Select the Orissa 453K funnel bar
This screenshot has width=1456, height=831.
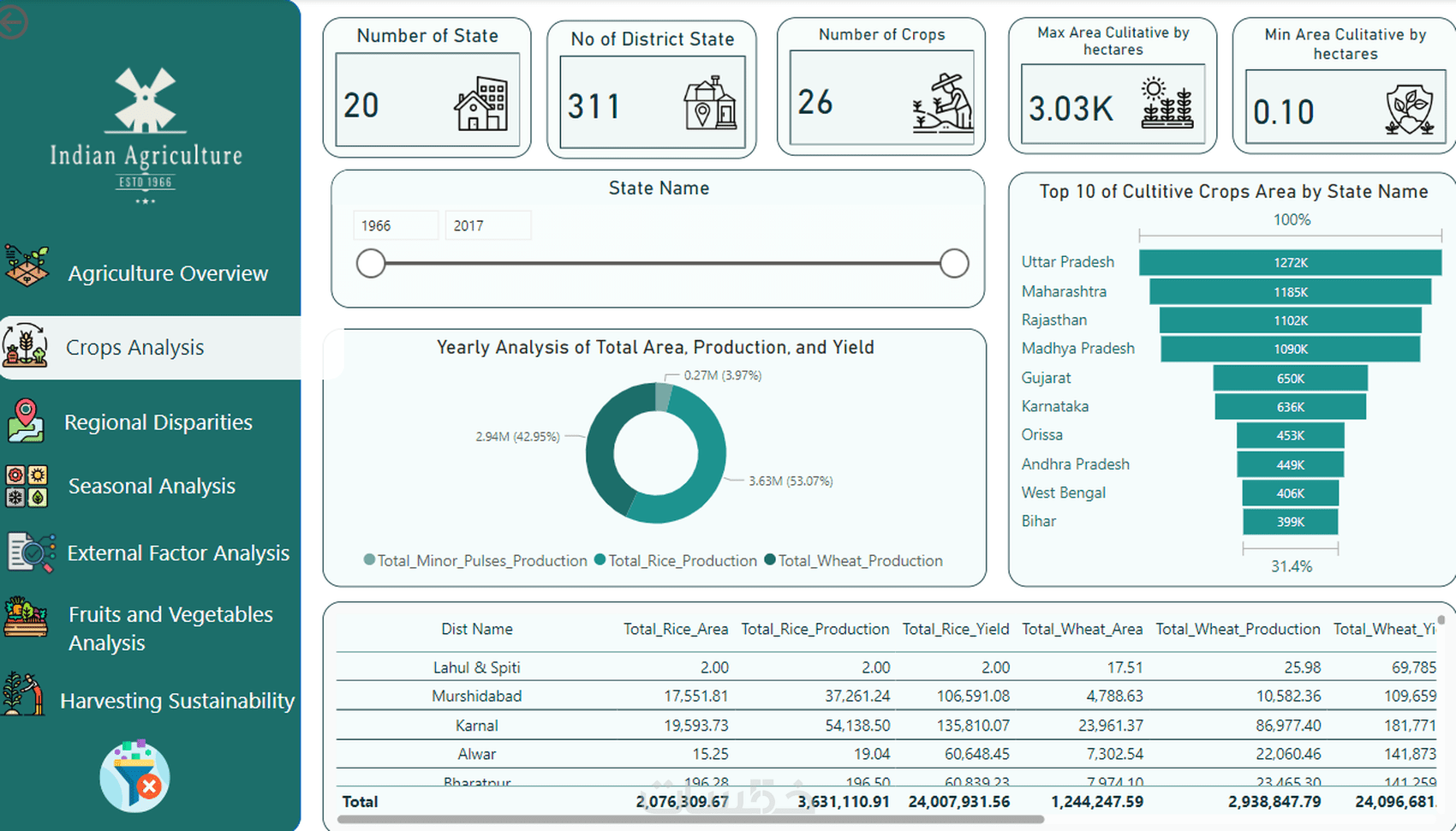pyautogui.click(x=1290, y=435)
